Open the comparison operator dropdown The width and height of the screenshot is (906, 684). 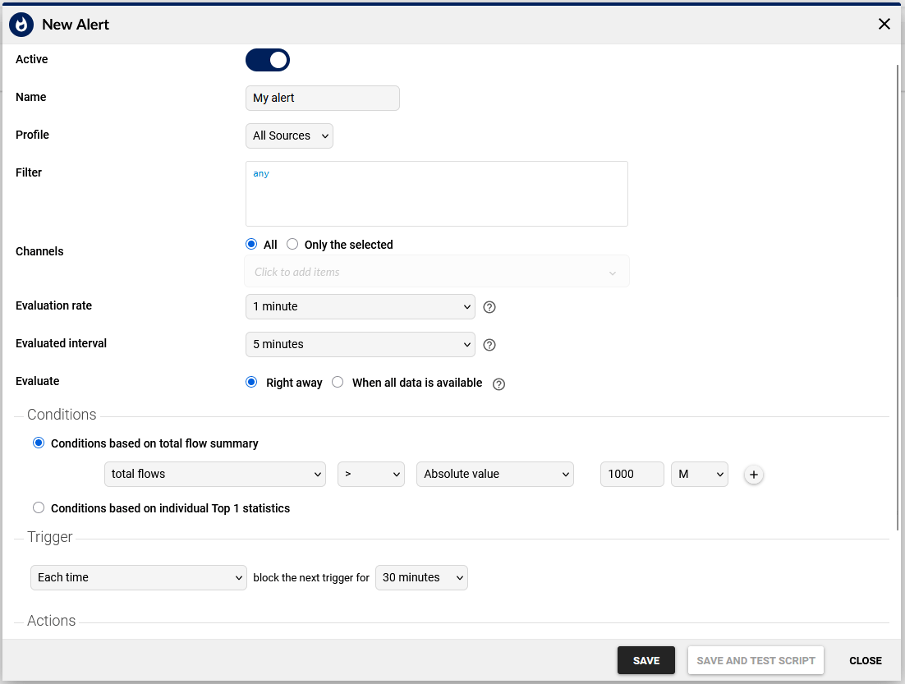[x=370, y=474]
